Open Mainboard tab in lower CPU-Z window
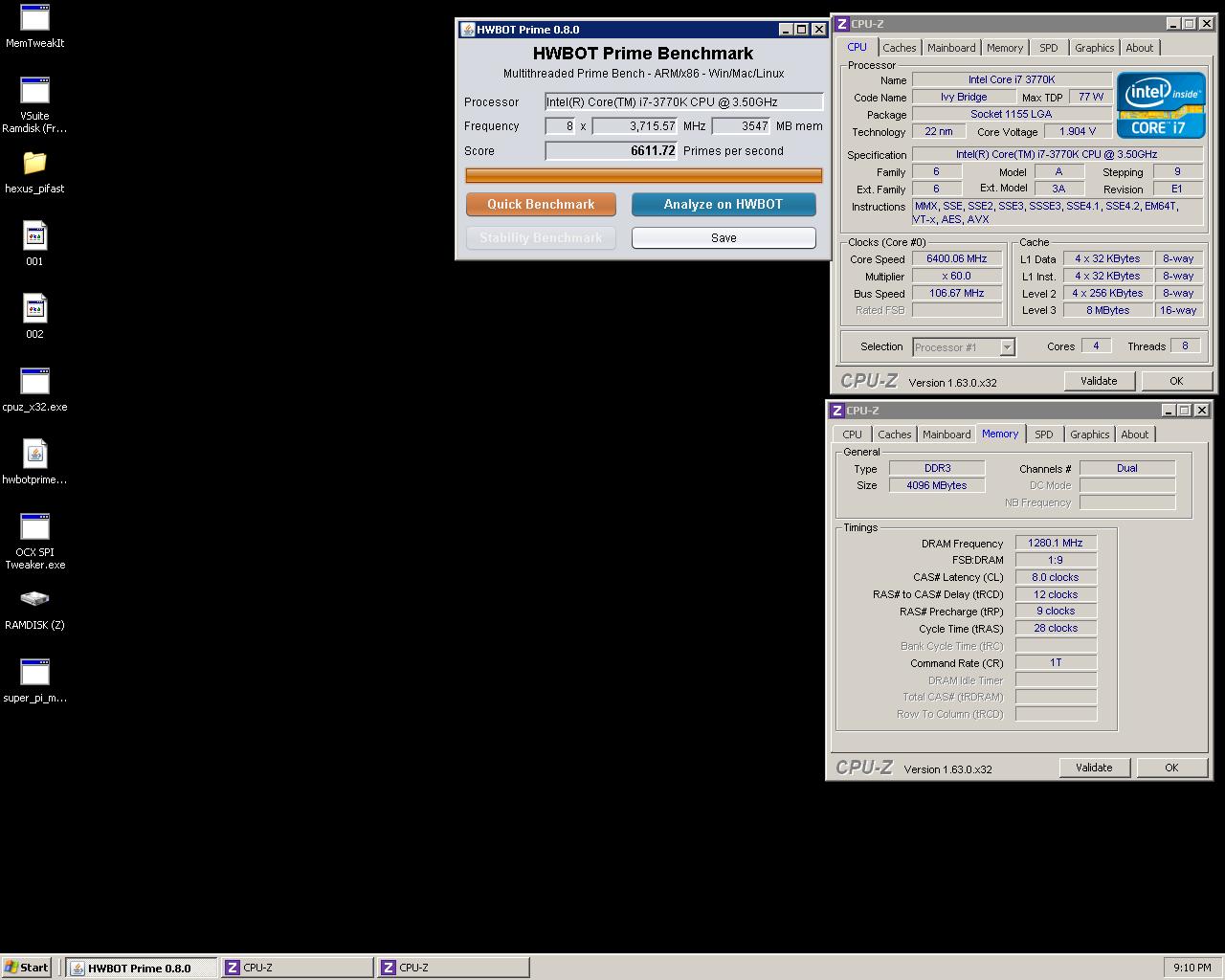 947,434
